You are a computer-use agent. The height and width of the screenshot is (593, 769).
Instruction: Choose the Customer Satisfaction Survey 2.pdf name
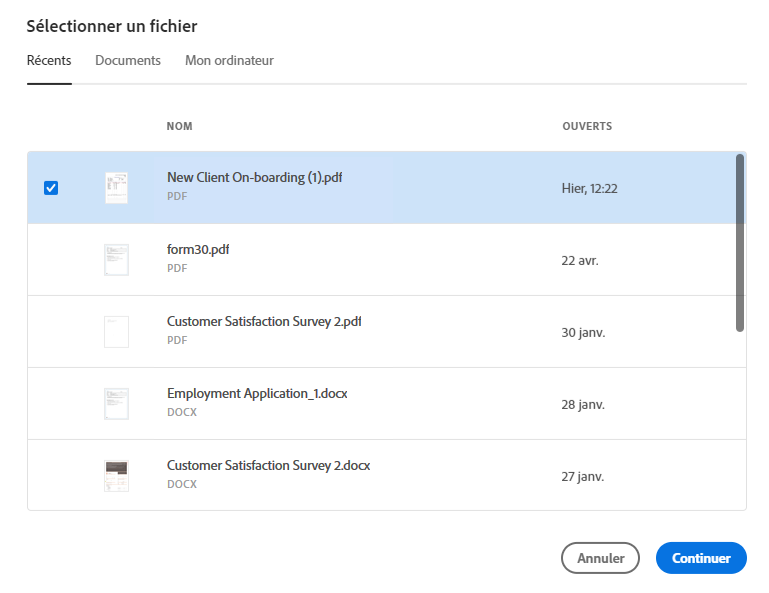coord(264,322)
